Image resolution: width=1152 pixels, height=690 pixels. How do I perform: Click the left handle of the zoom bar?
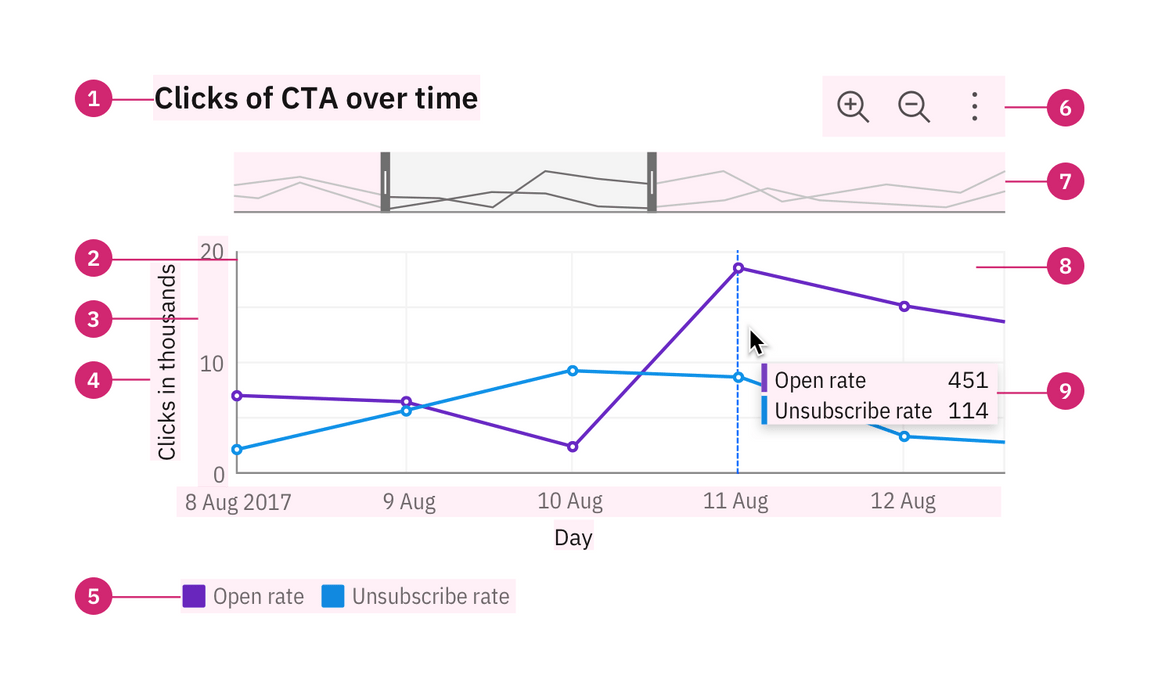[385, 181]
